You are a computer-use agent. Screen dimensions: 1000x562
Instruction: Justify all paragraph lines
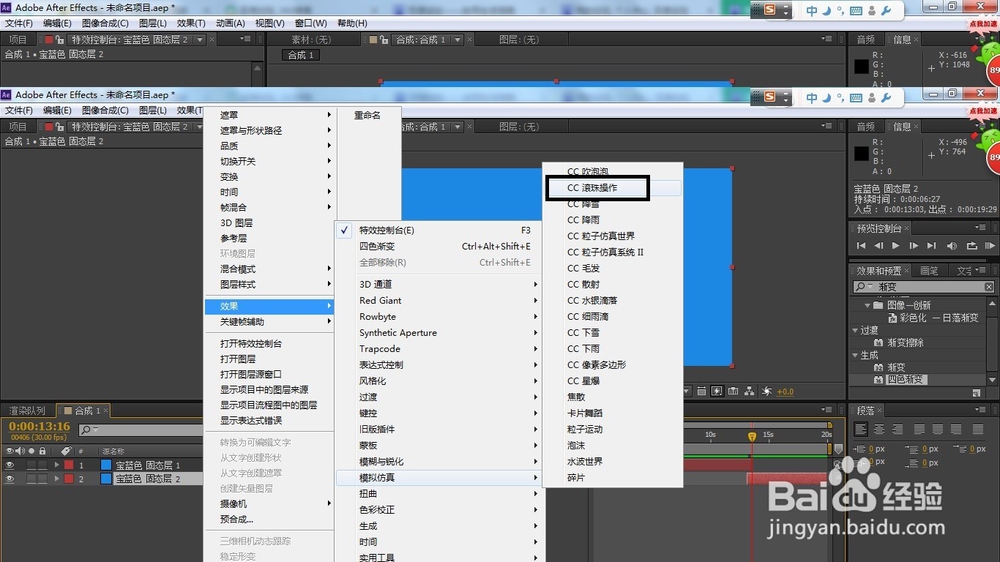(978, 429)
